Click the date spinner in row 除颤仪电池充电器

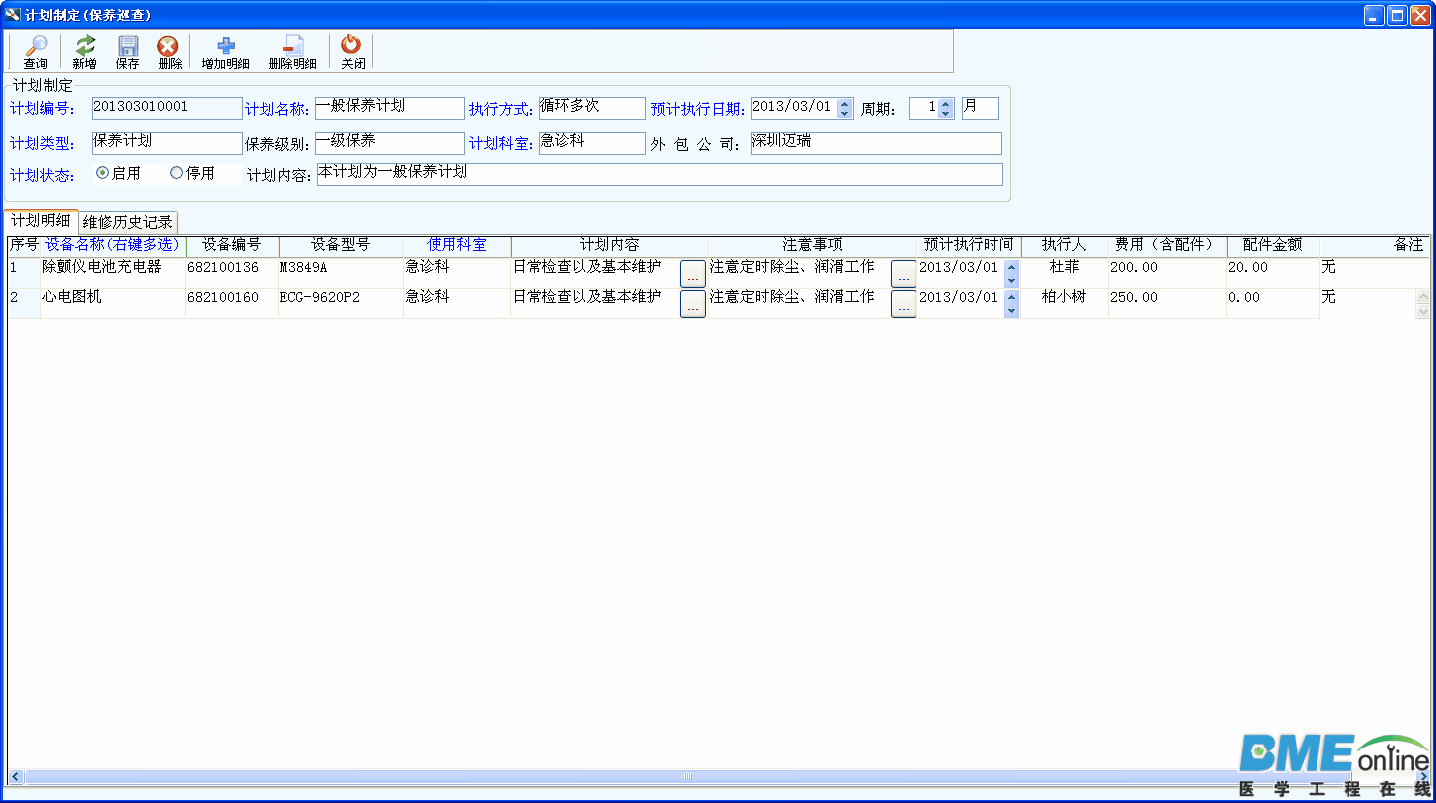click(1011, 274)
